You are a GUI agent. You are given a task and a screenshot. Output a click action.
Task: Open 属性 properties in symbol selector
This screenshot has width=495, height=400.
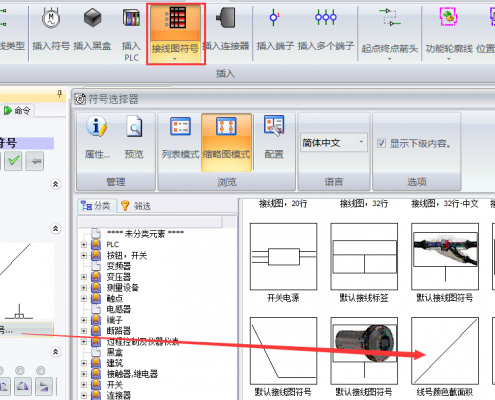click(97, 126)
